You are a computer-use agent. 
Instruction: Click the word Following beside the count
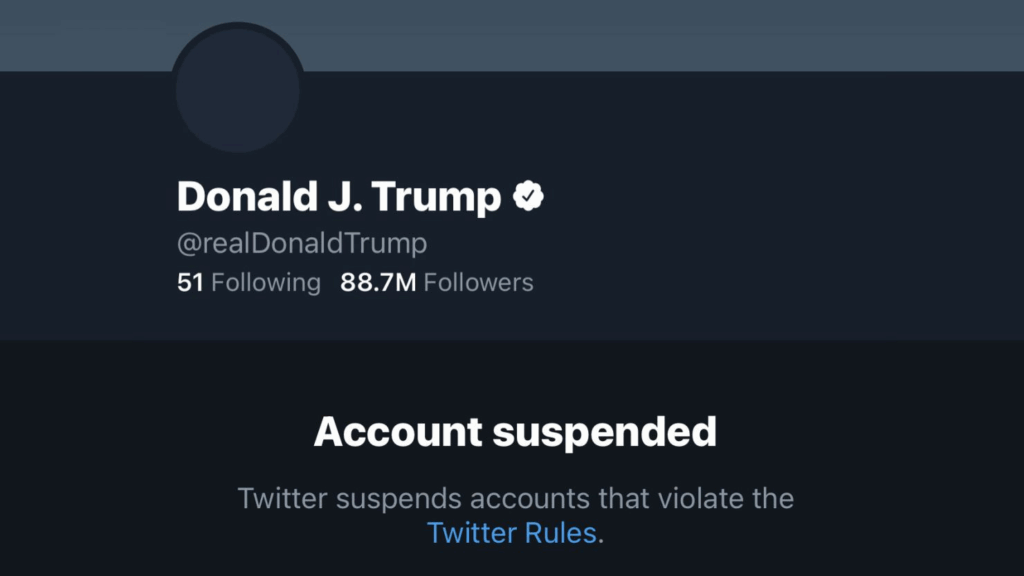point(265,282)
